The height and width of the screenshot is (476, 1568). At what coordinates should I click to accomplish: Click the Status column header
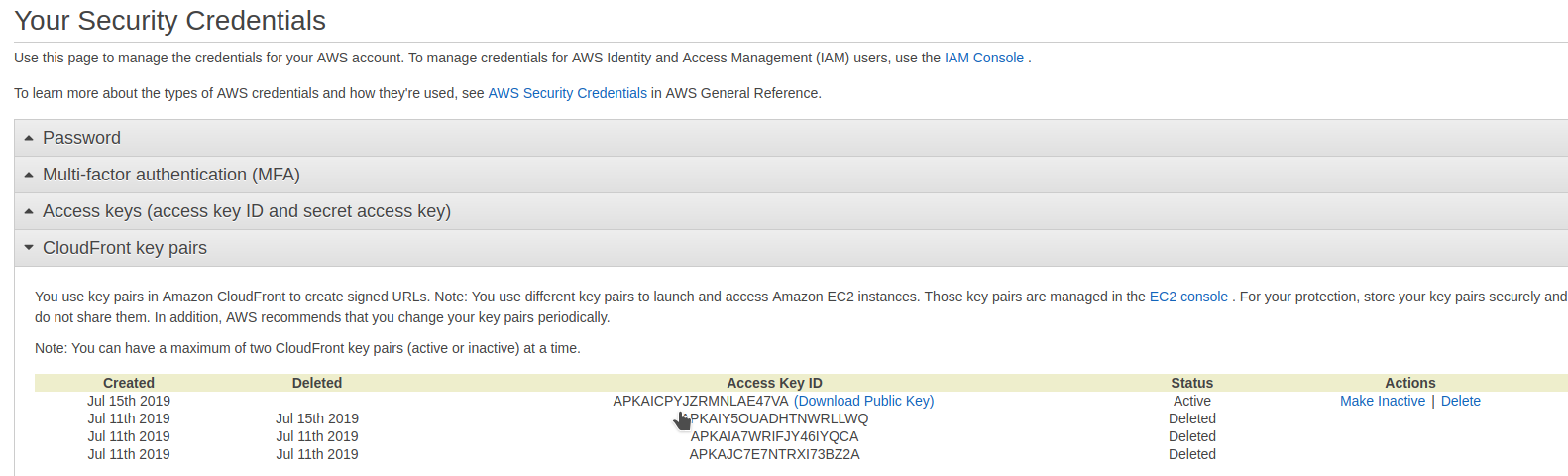coord(1191,384)
